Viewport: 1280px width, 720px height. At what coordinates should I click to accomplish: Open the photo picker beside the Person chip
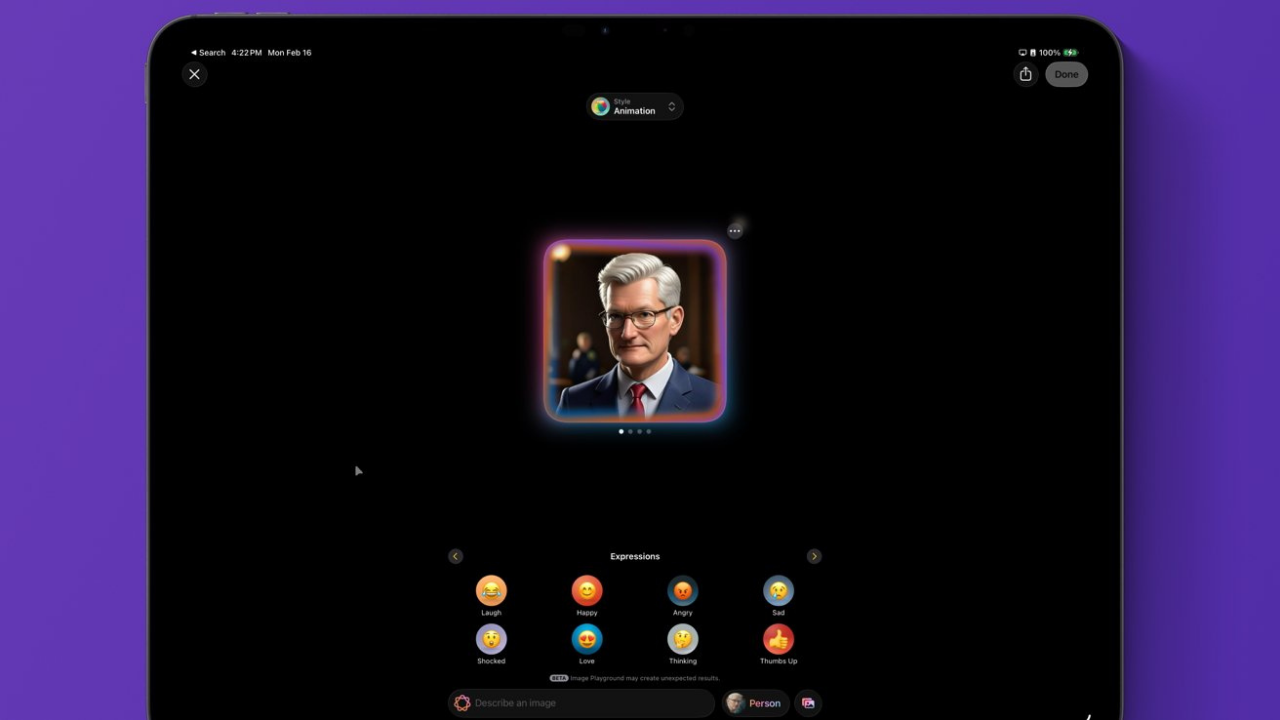click(x=808, y=703)
